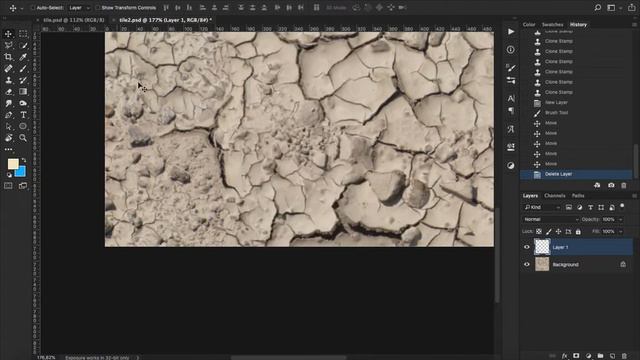This screenshot has width=640, height=360.
Task: Switch to the Swatches tab
Action: coord(552,24)
